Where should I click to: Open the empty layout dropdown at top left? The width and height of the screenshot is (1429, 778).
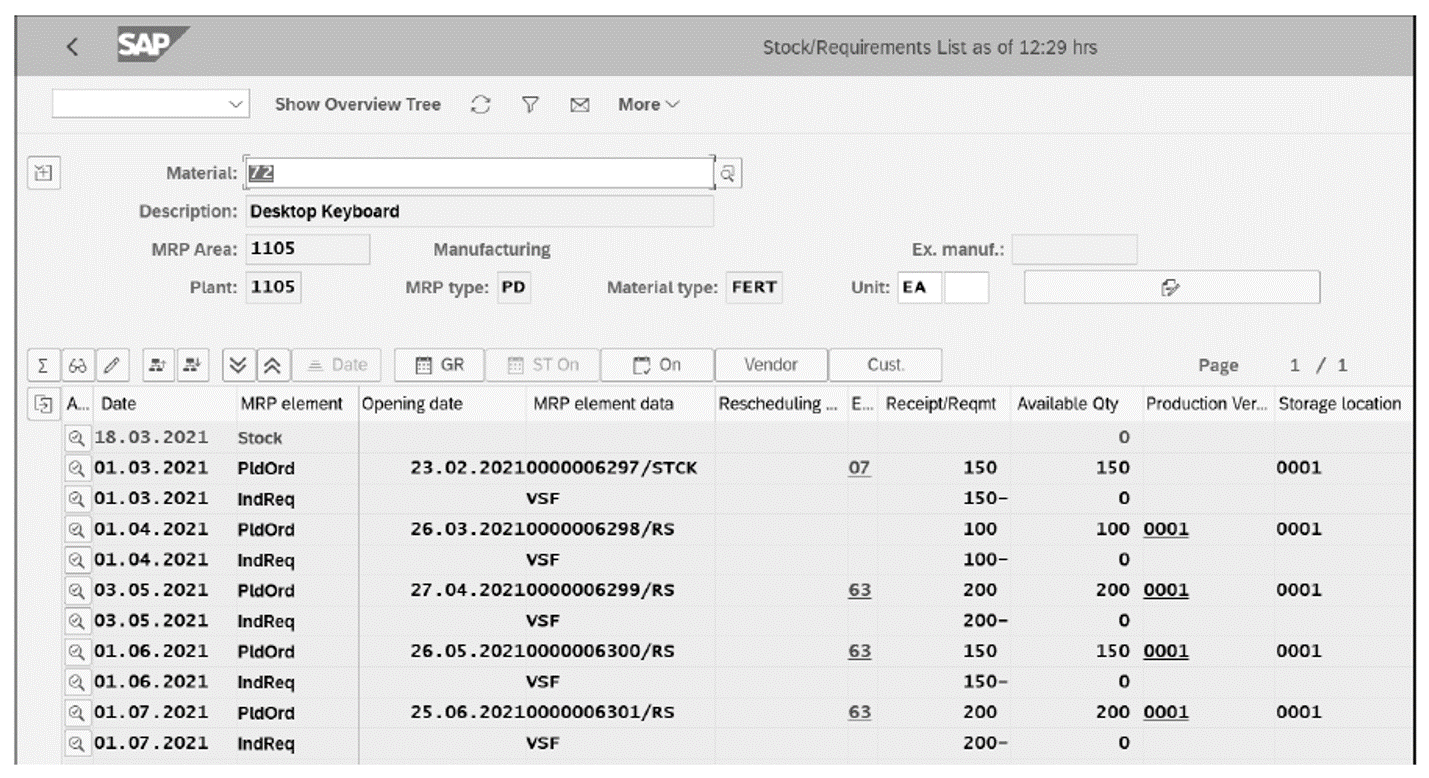pyautogui.click(x=150, y=104)
